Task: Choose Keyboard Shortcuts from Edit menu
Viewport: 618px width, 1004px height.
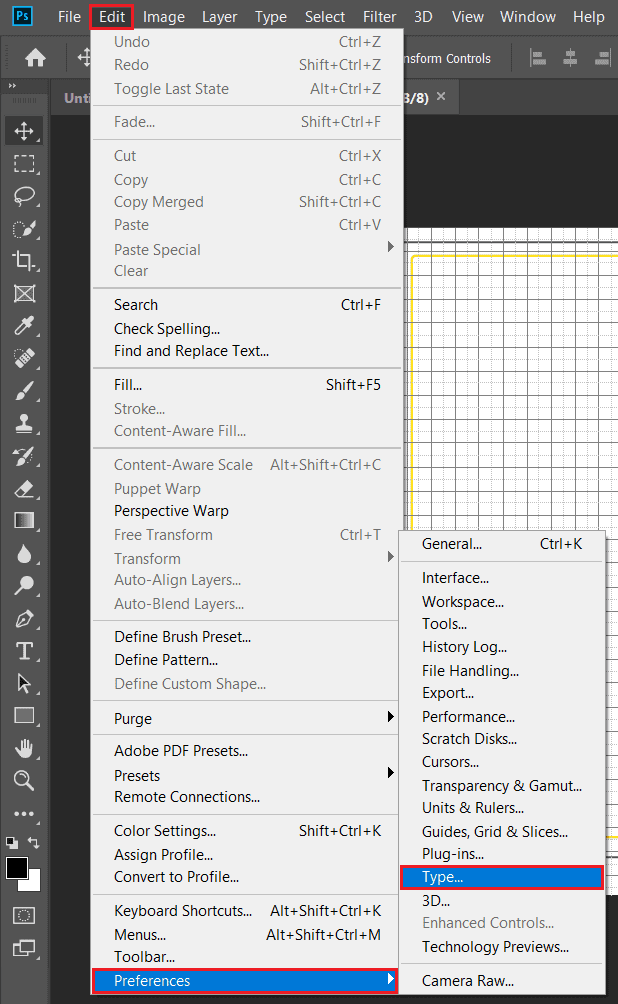Action: click(183, 911)
